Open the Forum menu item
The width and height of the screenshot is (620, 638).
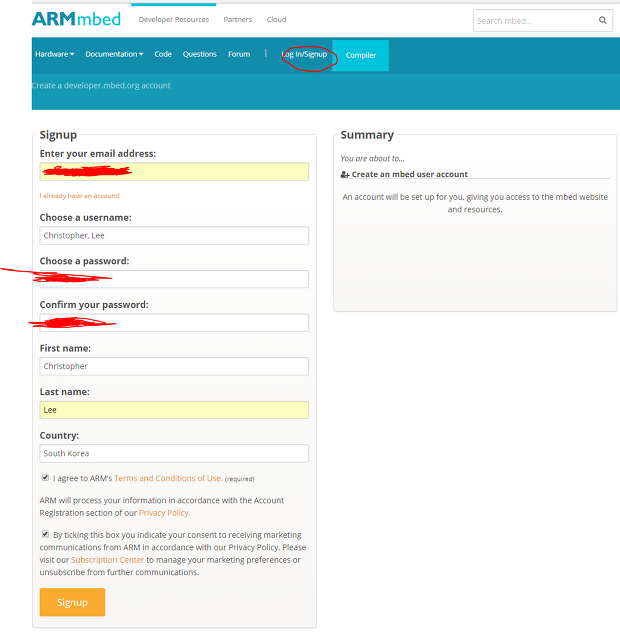click(239, 54)
